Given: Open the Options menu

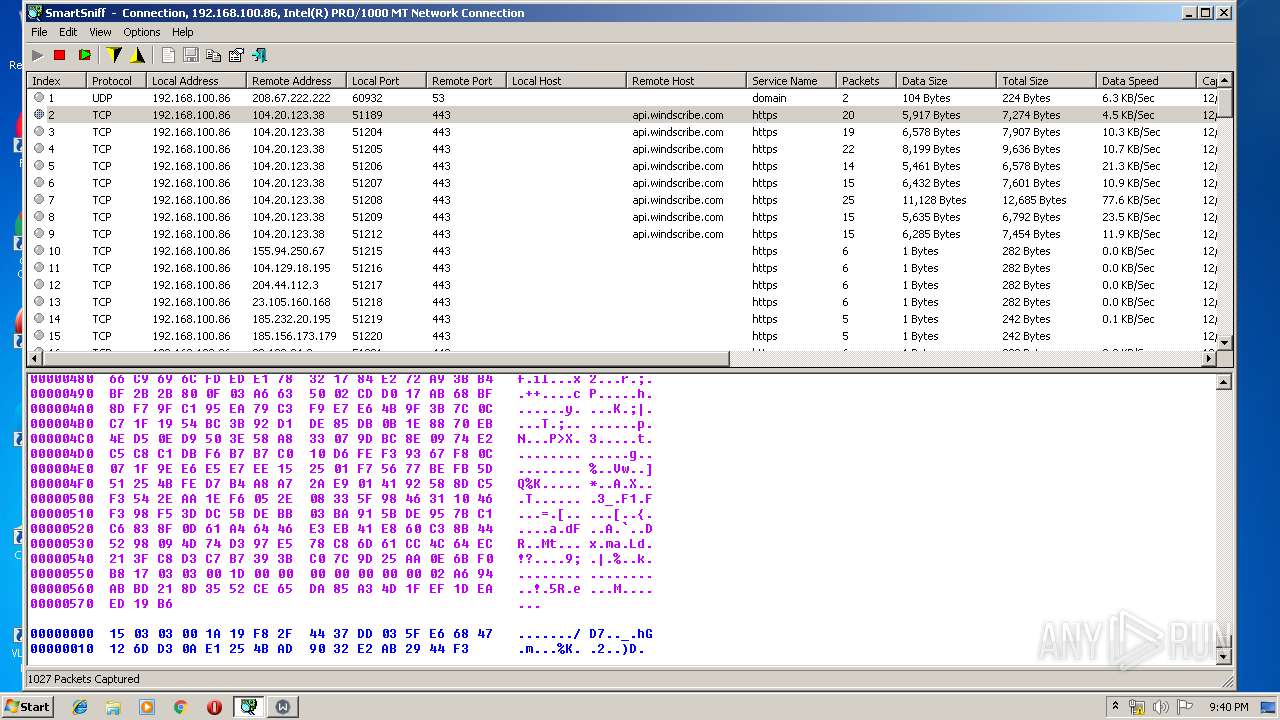Looking at the screenshot, I should click(x=142, y=32).
